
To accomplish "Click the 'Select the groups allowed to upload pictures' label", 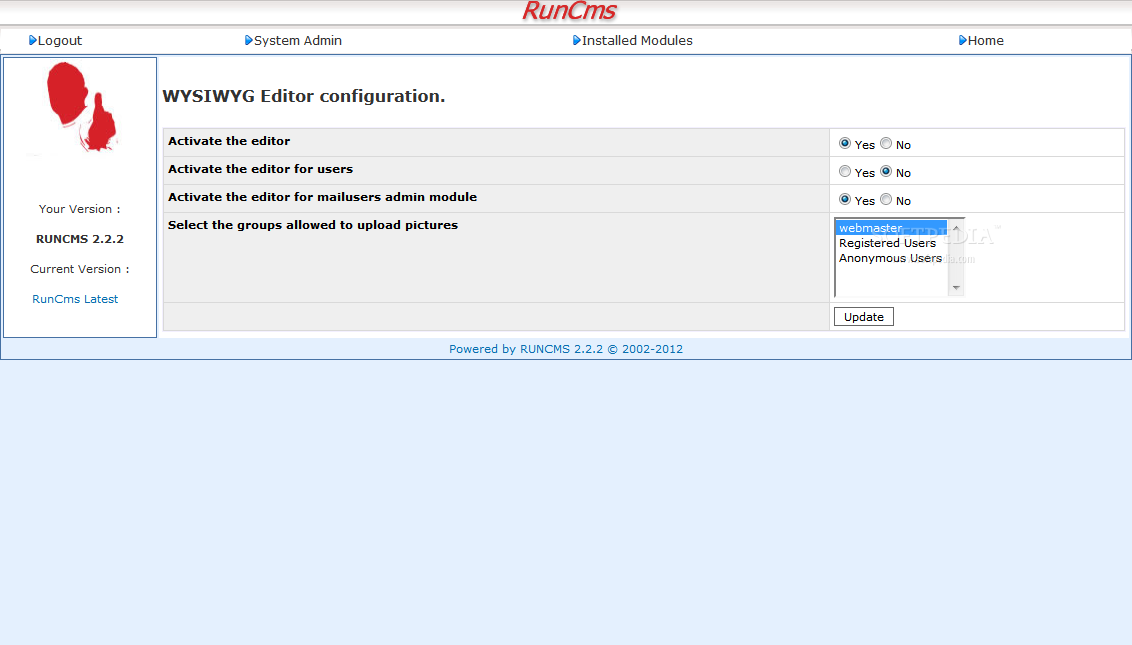I will click(x=313, y=225).
